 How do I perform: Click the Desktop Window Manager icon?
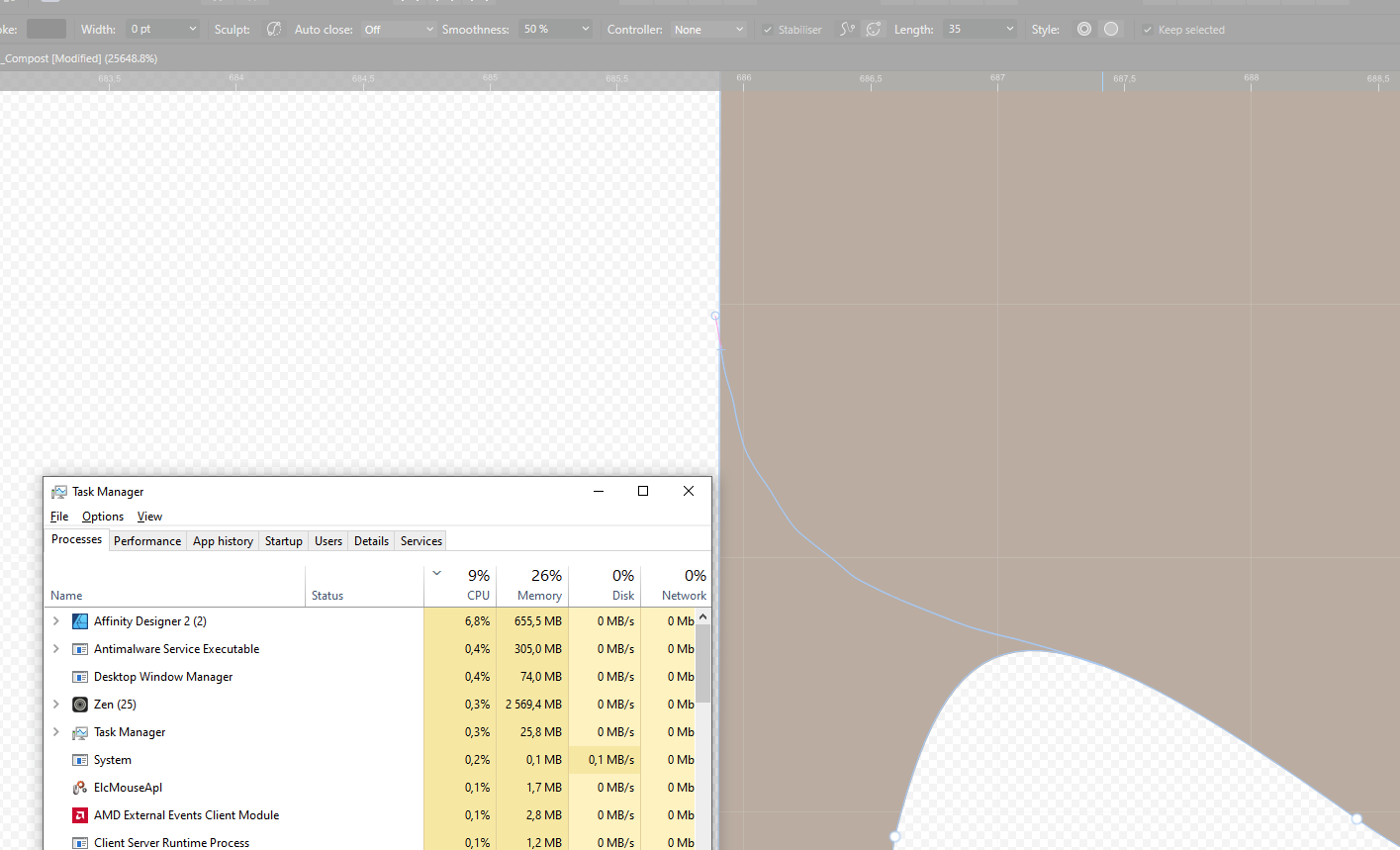(x=80, y=677)
